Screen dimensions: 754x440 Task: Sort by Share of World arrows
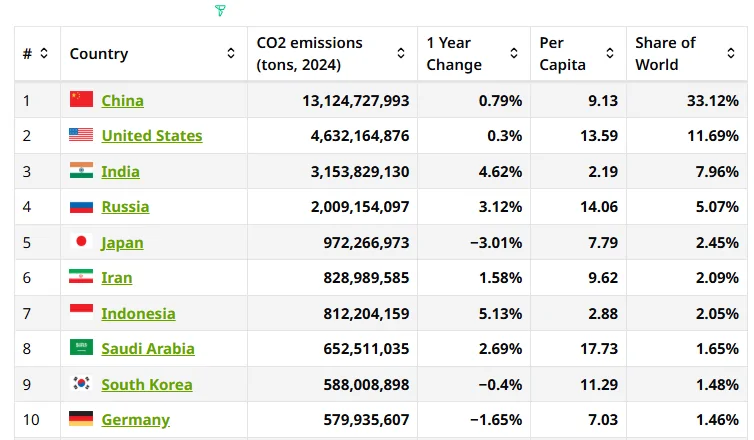731,53
